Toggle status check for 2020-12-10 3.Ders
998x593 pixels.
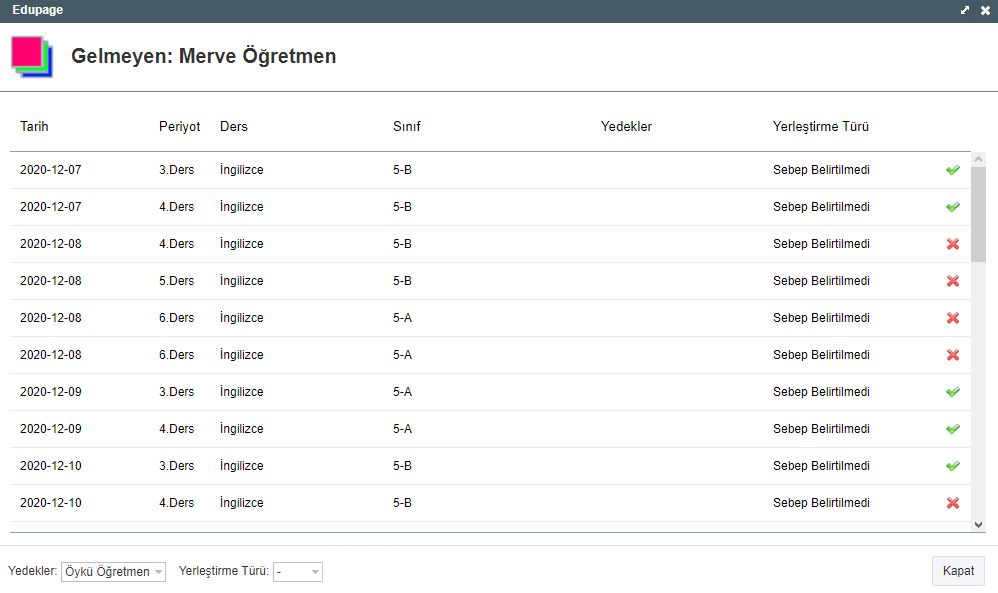(x=952, y=466)
